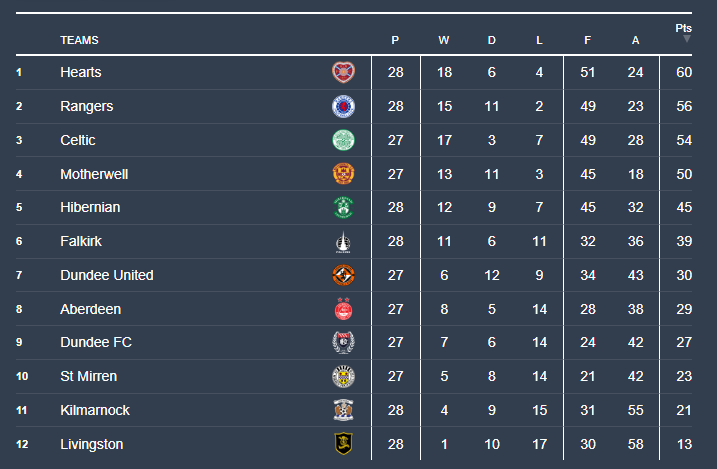Click the Hibernian club crest icon

pos(343,208)
